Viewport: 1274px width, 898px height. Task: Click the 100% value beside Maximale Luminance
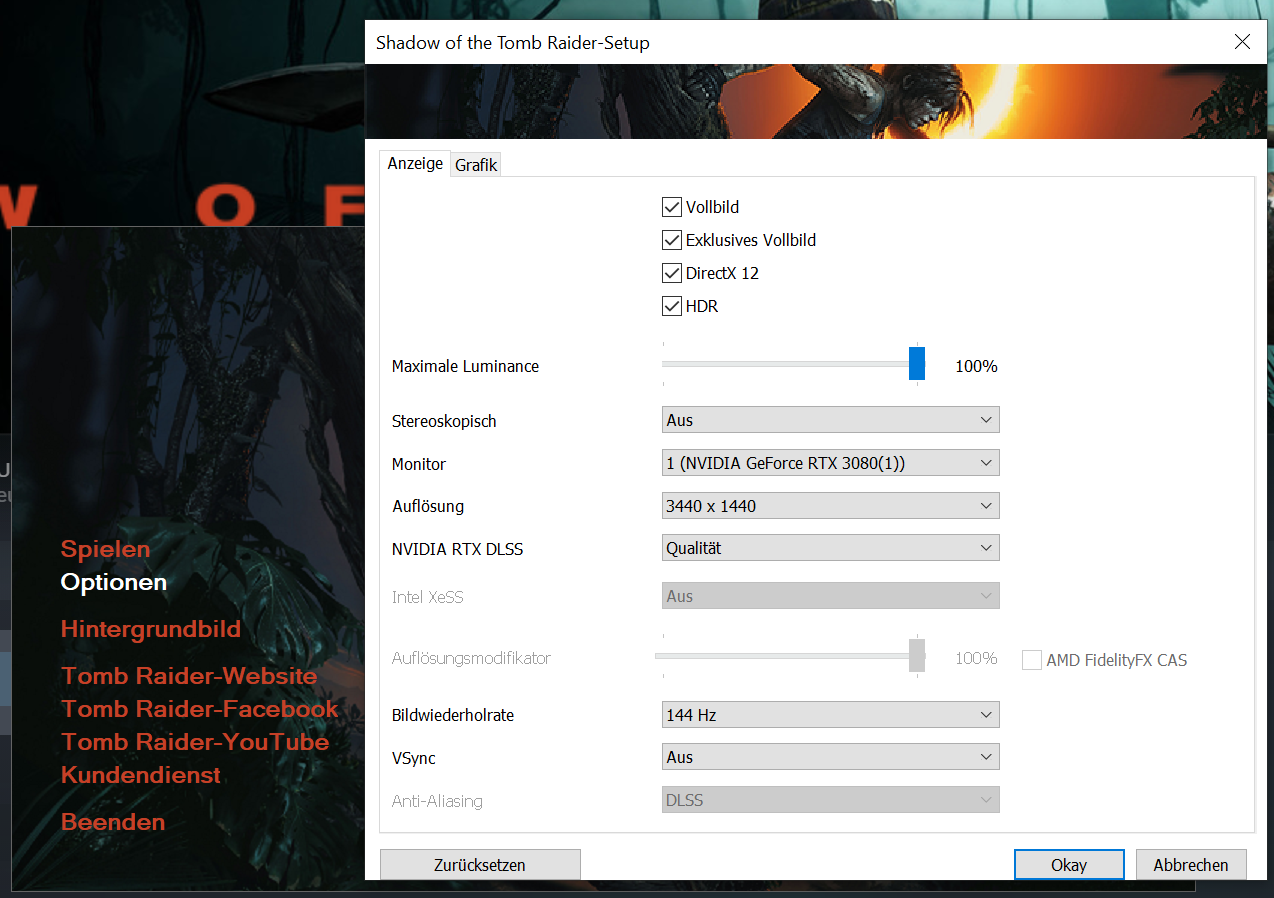[x=976, y=366]
